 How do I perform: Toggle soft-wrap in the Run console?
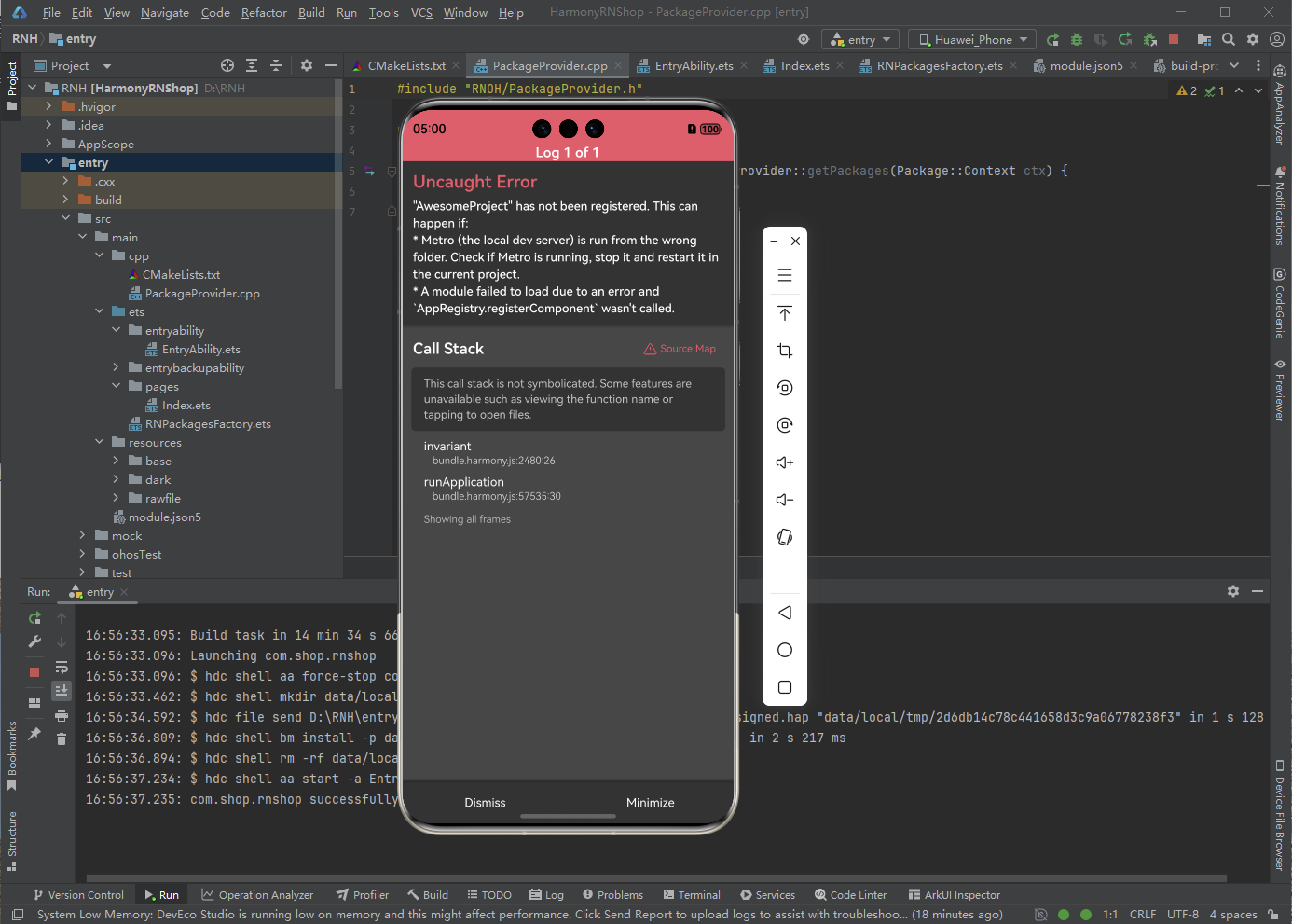pos(62,667)
